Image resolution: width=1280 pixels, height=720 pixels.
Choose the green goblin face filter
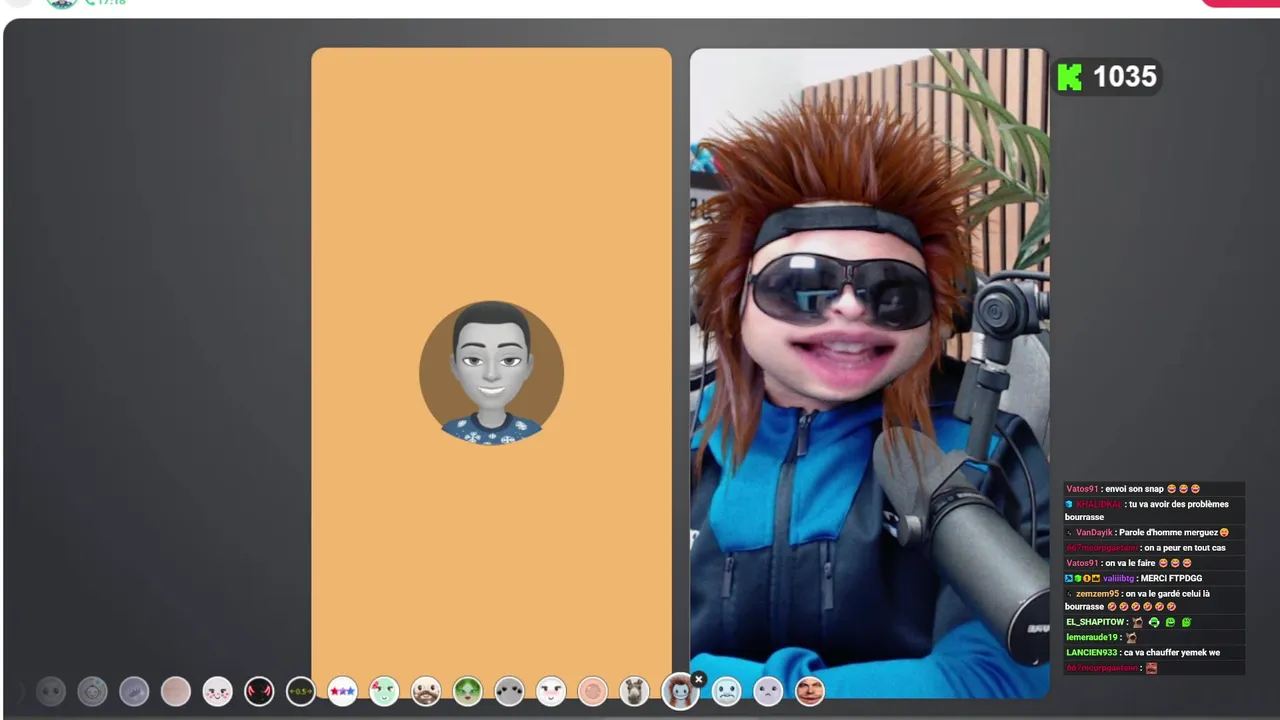coord(467,691)
